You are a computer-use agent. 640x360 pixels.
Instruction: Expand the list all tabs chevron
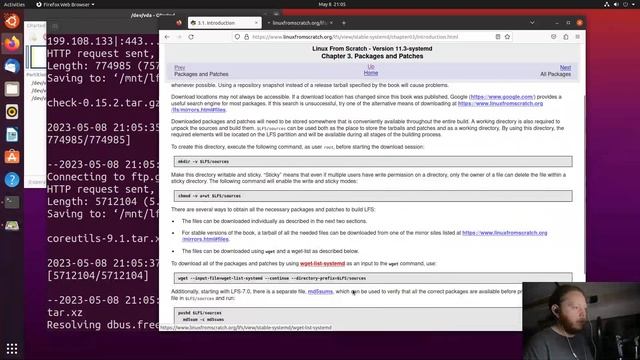532,23
